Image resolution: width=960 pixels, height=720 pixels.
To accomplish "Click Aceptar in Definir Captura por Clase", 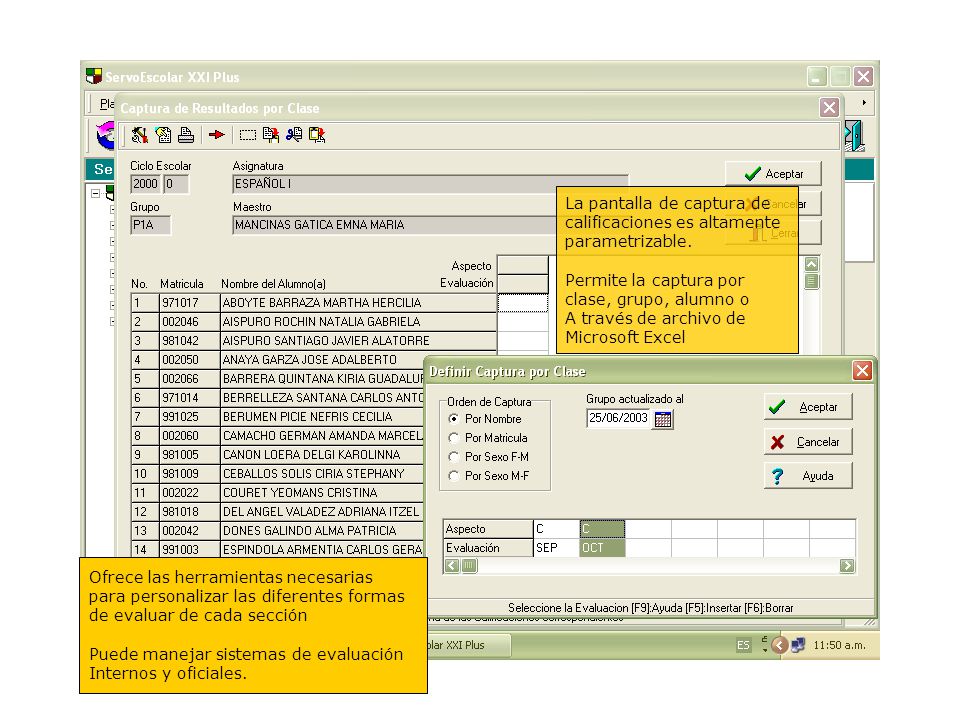I will [808, 407].
